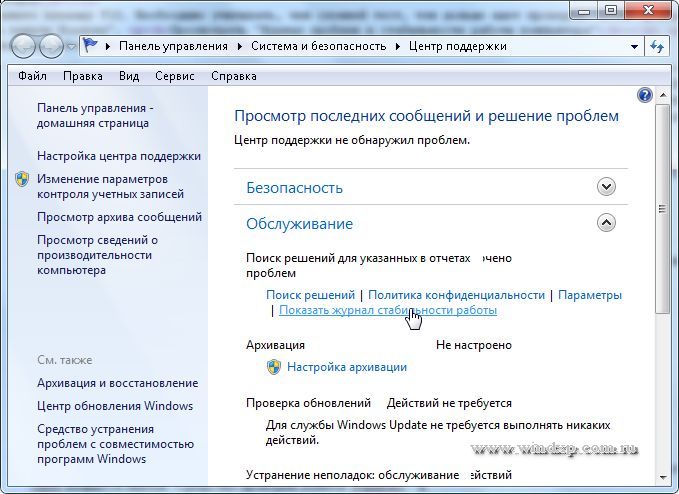The width and height of the screenshot is (679, 494).
Task: Open the recent pages dropdown arrow
Action: (x=71, y=46)
